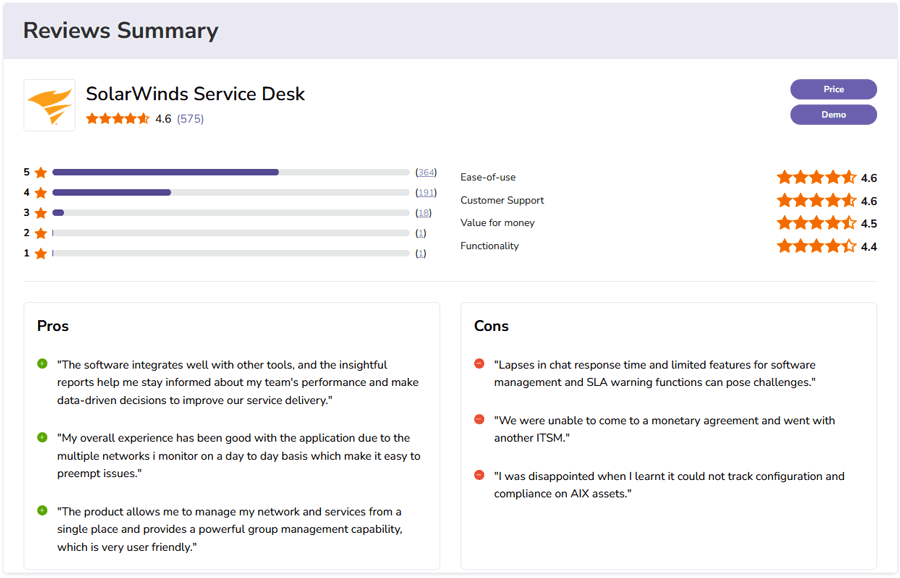Click the star icon beside the 1-star row

tap(38, 253)
